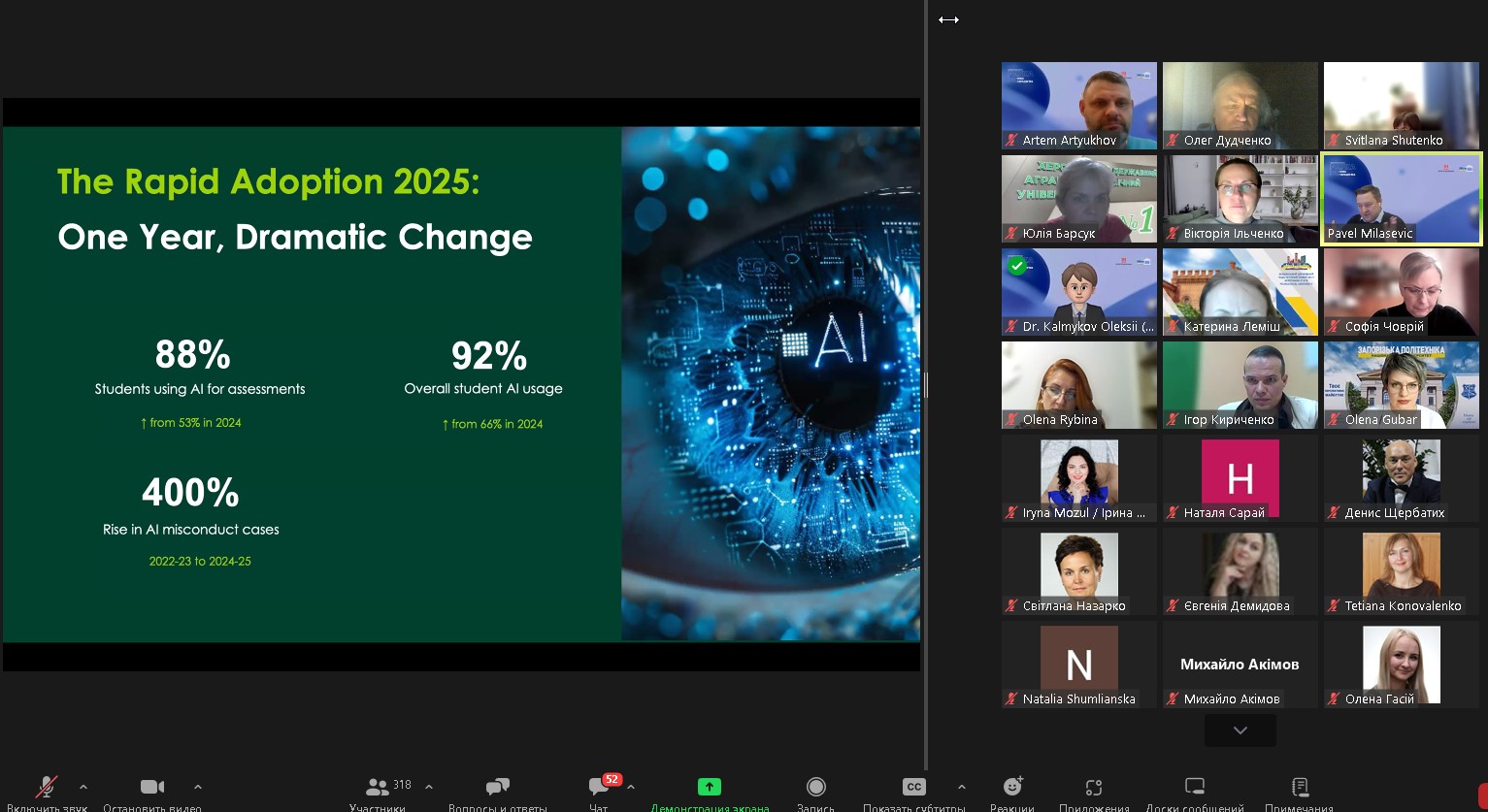Open the Приложения apps icon

pyautogui.click(x=1094, y=787)
